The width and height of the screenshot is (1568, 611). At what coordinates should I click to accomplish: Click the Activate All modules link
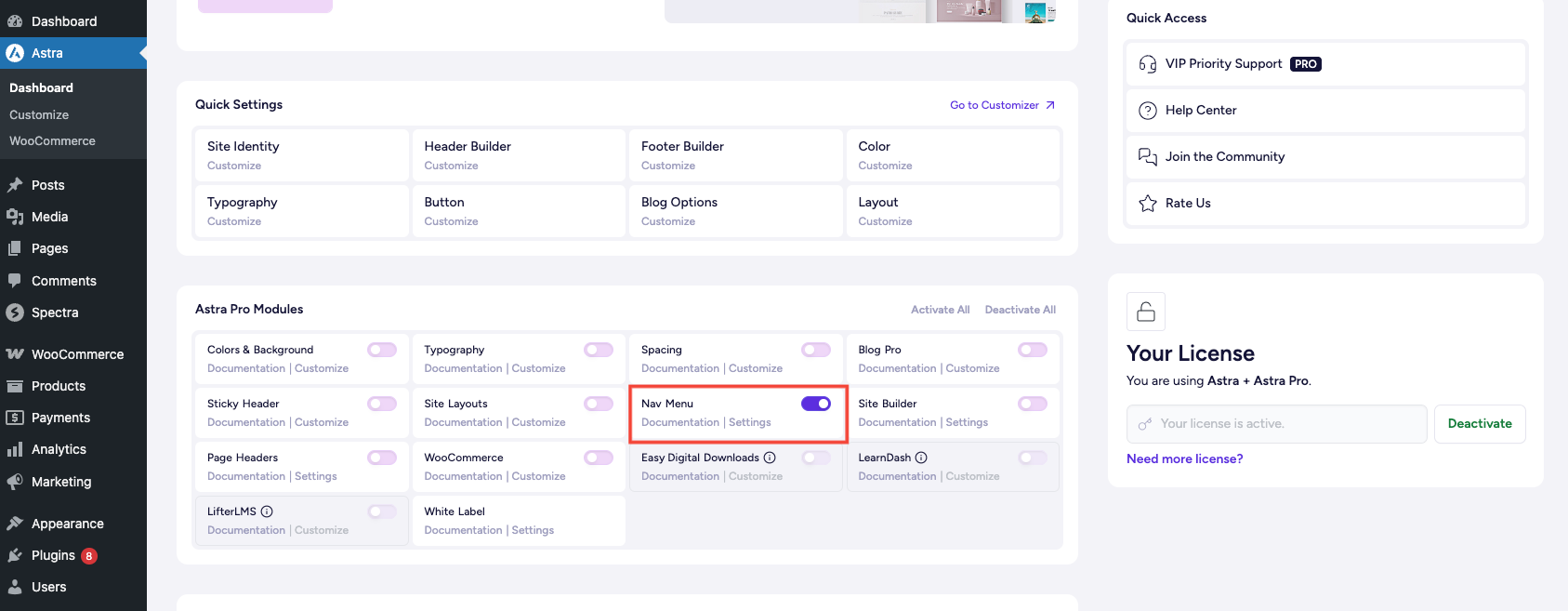[940, 310]
